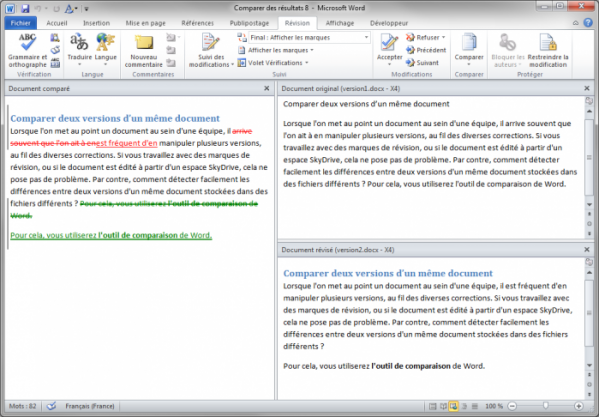Switch to the Publipostage tab
Viewport: 599px width, 417px height.
click(x=249, y=23)
